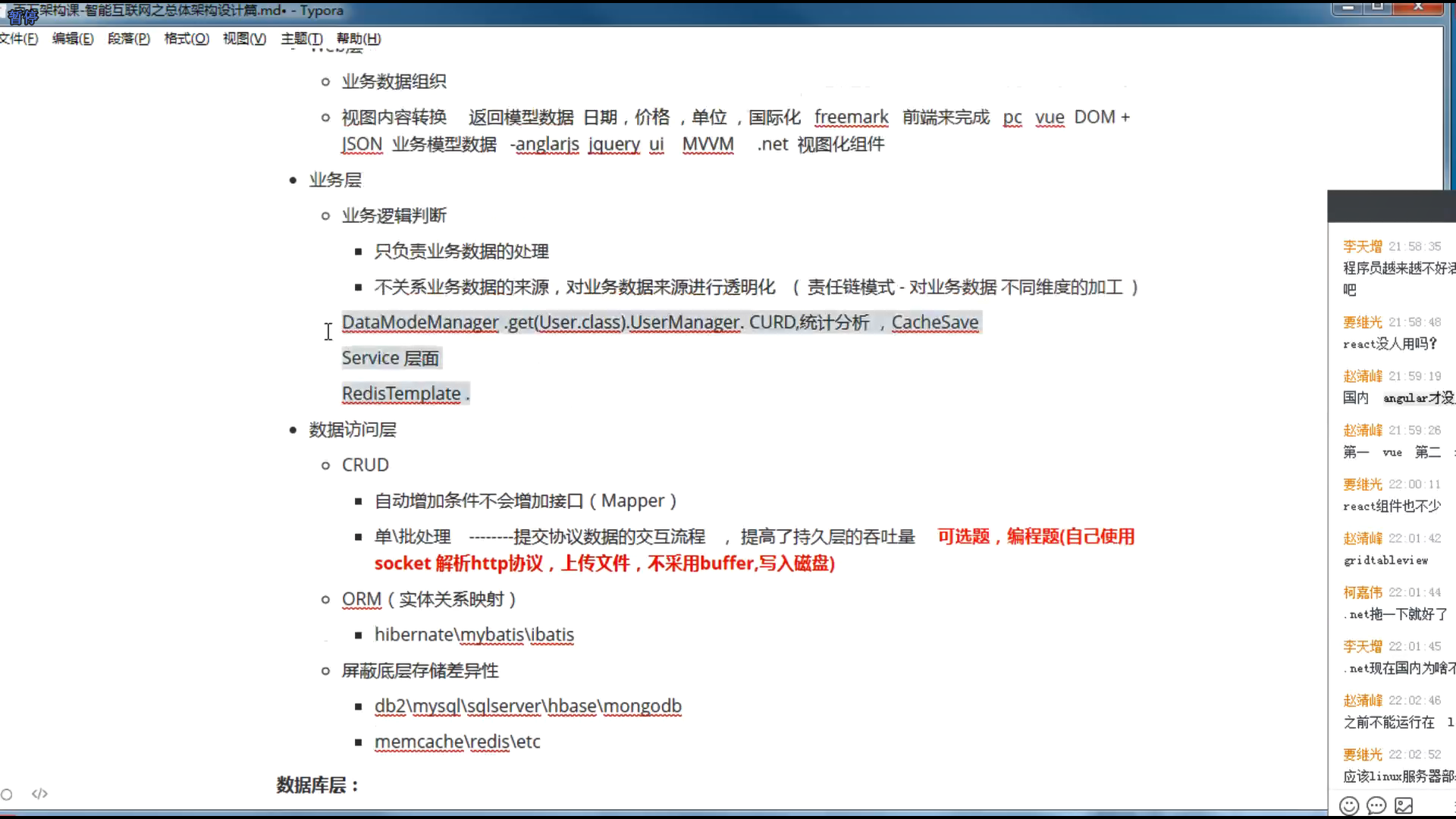Image resolution: width=1456 pixels, height=819 pixels.
Task: Open the 编辑(E) menu
Action: (x=73, y=39)
